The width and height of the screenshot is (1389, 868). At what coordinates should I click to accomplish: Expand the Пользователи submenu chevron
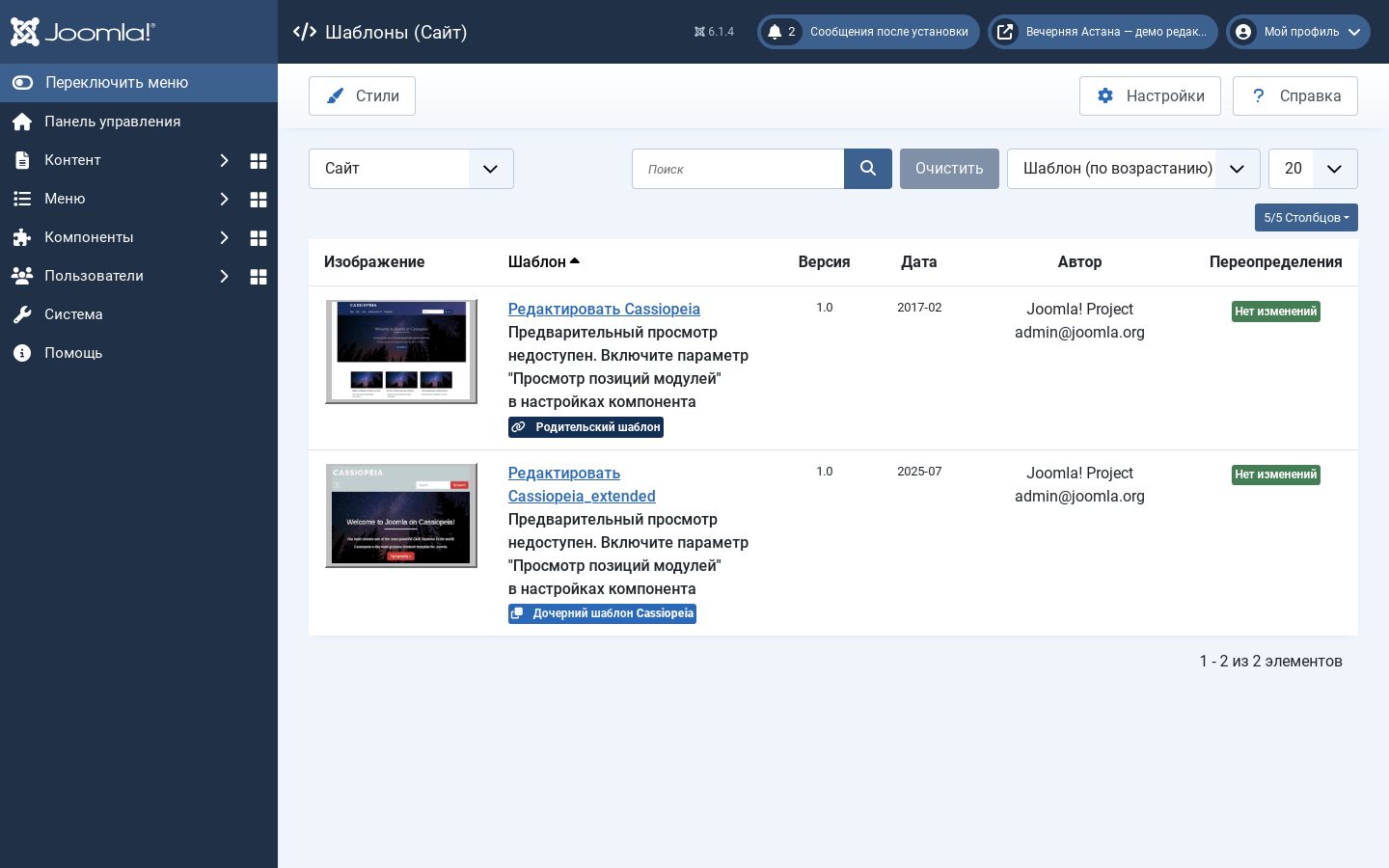tap(224, 276)
